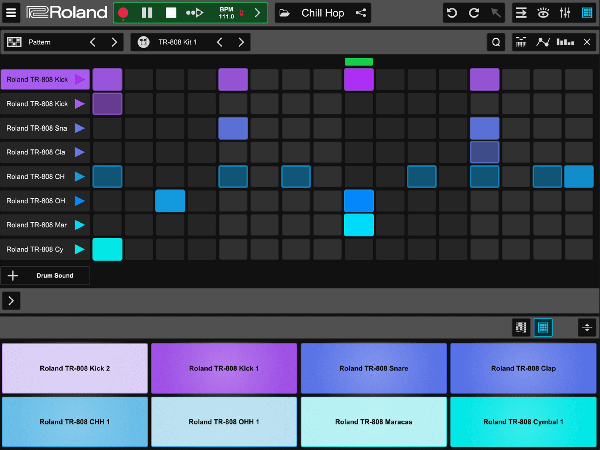Toggle step 9 on the Mar row
The height and width of the screenshot is (450, 600).
coord(359,225)
